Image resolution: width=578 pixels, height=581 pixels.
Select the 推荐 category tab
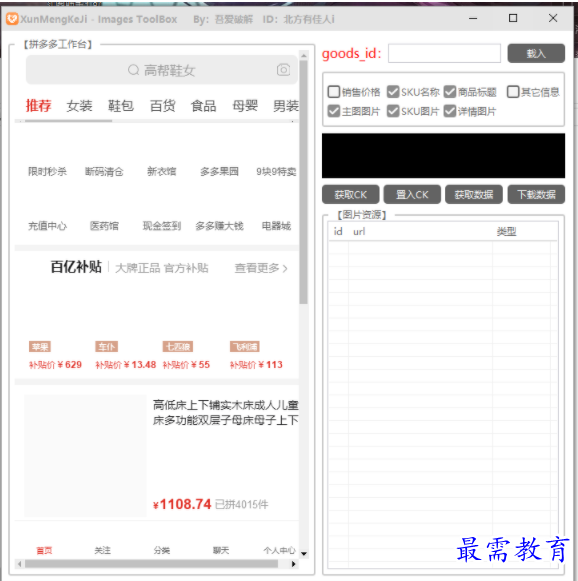tap(39, 106)
